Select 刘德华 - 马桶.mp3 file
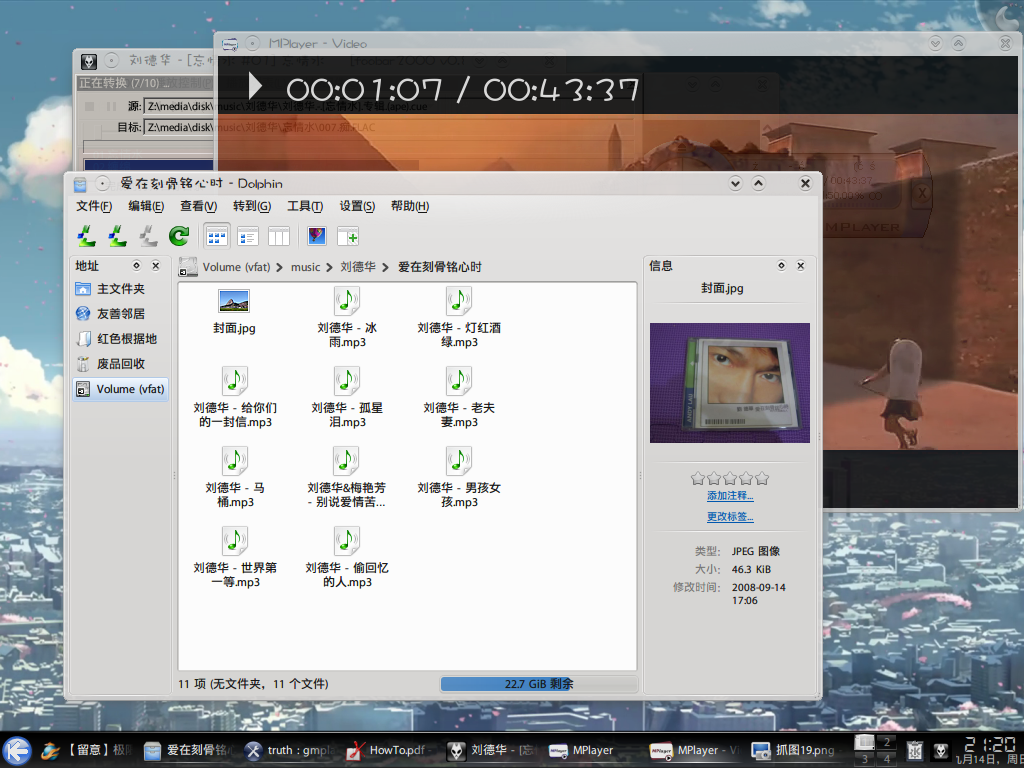1024x768 pixels. pos(234,477)
